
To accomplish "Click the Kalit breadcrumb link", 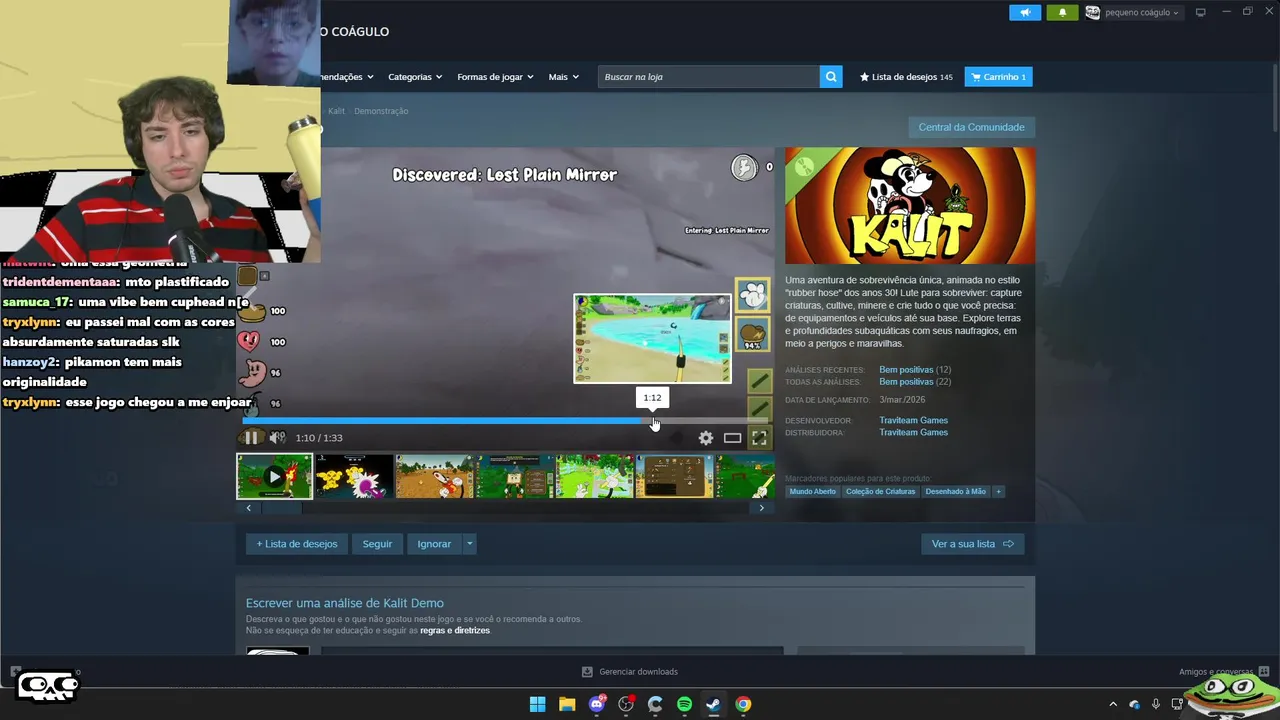I will [336, 111].
